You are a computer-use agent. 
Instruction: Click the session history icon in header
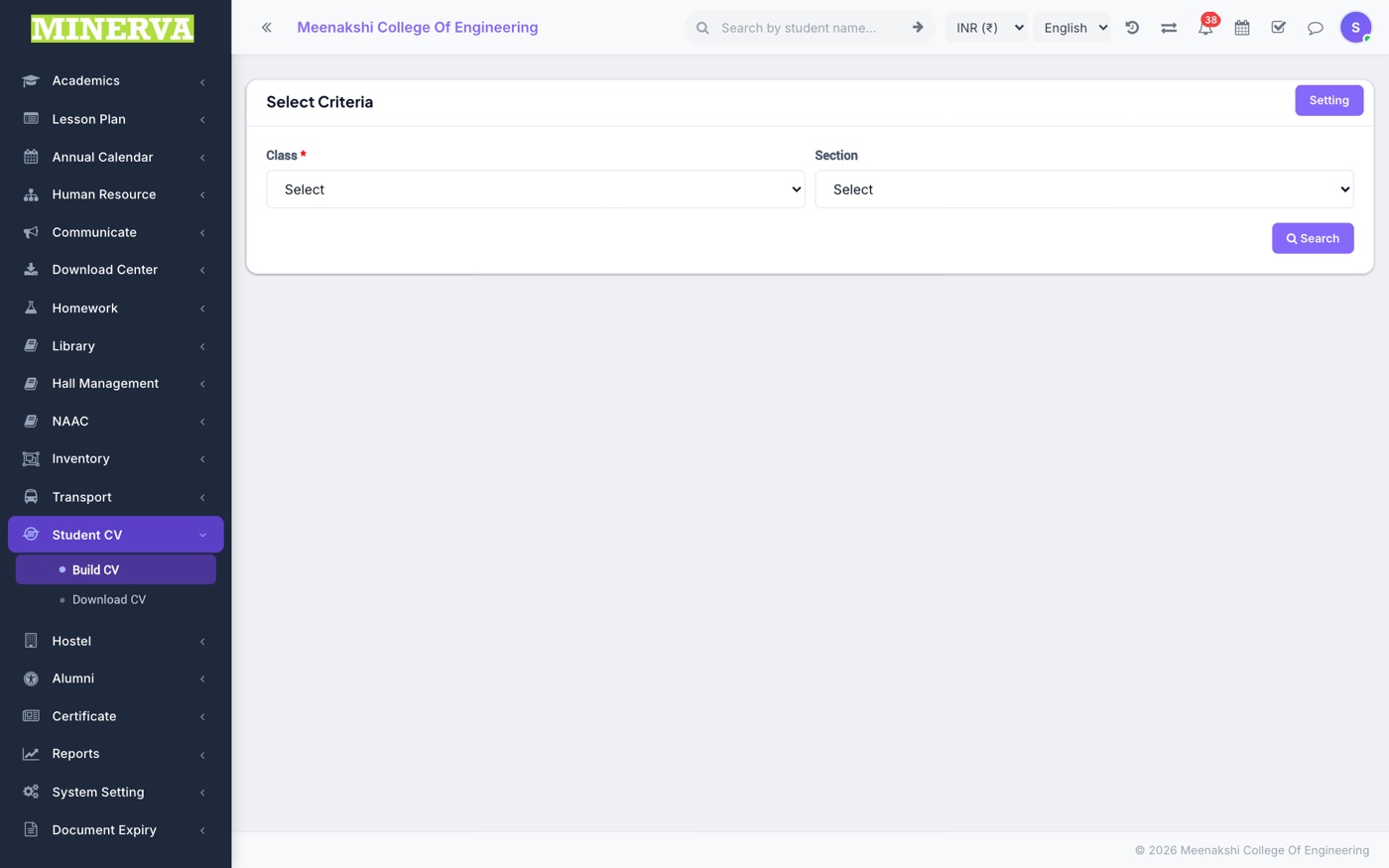coord(1132,28)
